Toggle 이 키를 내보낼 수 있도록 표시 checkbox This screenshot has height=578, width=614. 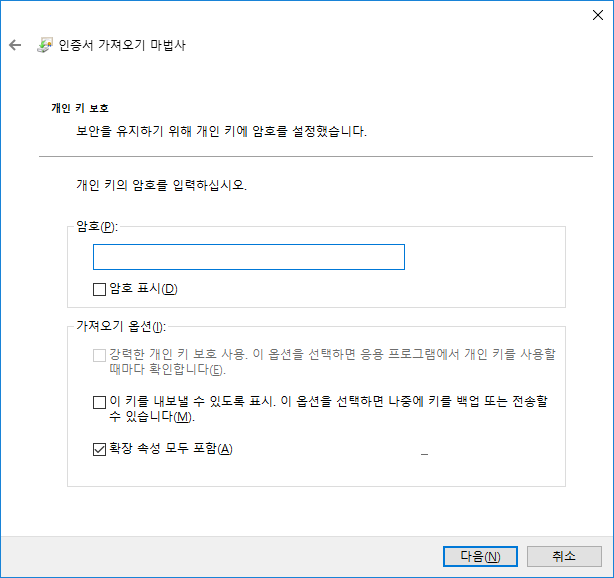pyautogui.click(x=99, y=402)
